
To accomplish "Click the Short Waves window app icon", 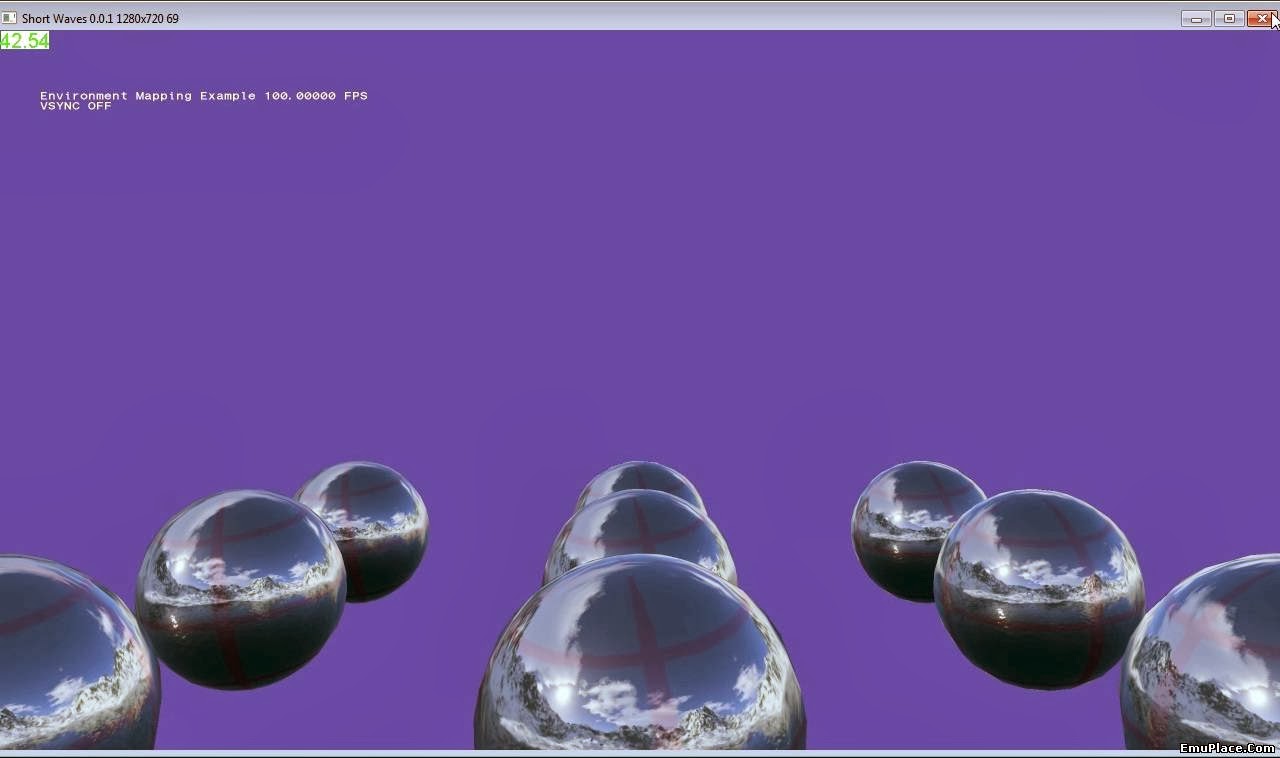I will point(9,18).
